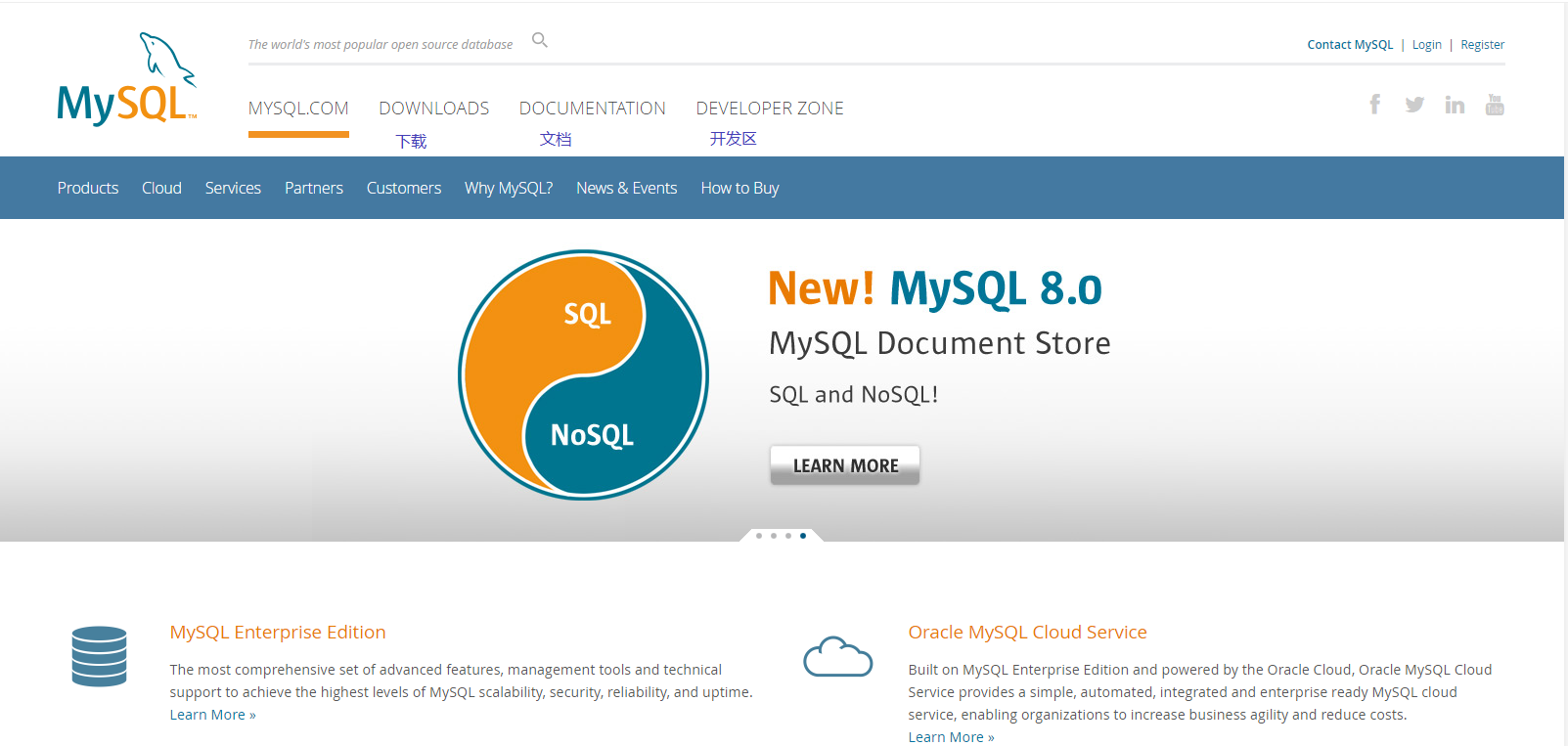Screen dimensions: 1568x746
Task: Visit MySQL's Facebook page icon
Action: click(x=1374, y=105)
